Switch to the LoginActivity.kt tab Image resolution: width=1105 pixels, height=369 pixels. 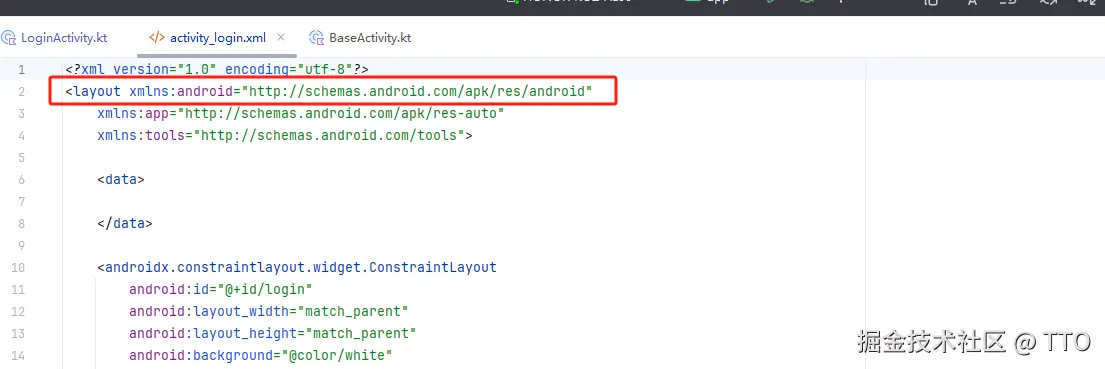pos(54,38)
